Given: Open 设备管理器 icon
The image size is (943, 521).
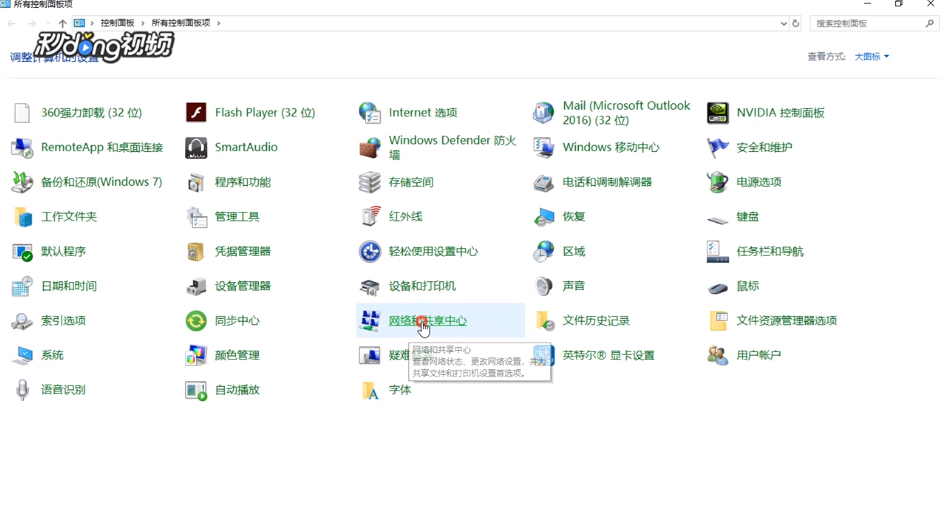Looking at the screenshot, I should coord(196,286).
